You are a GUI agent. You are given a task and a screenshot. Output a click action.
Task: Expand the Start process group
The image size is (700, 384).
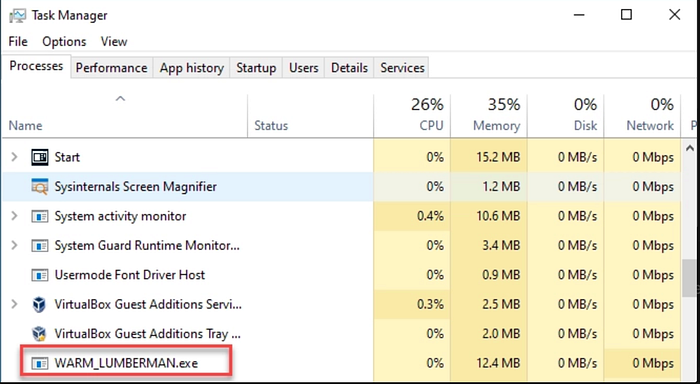(x=14, y=157)
